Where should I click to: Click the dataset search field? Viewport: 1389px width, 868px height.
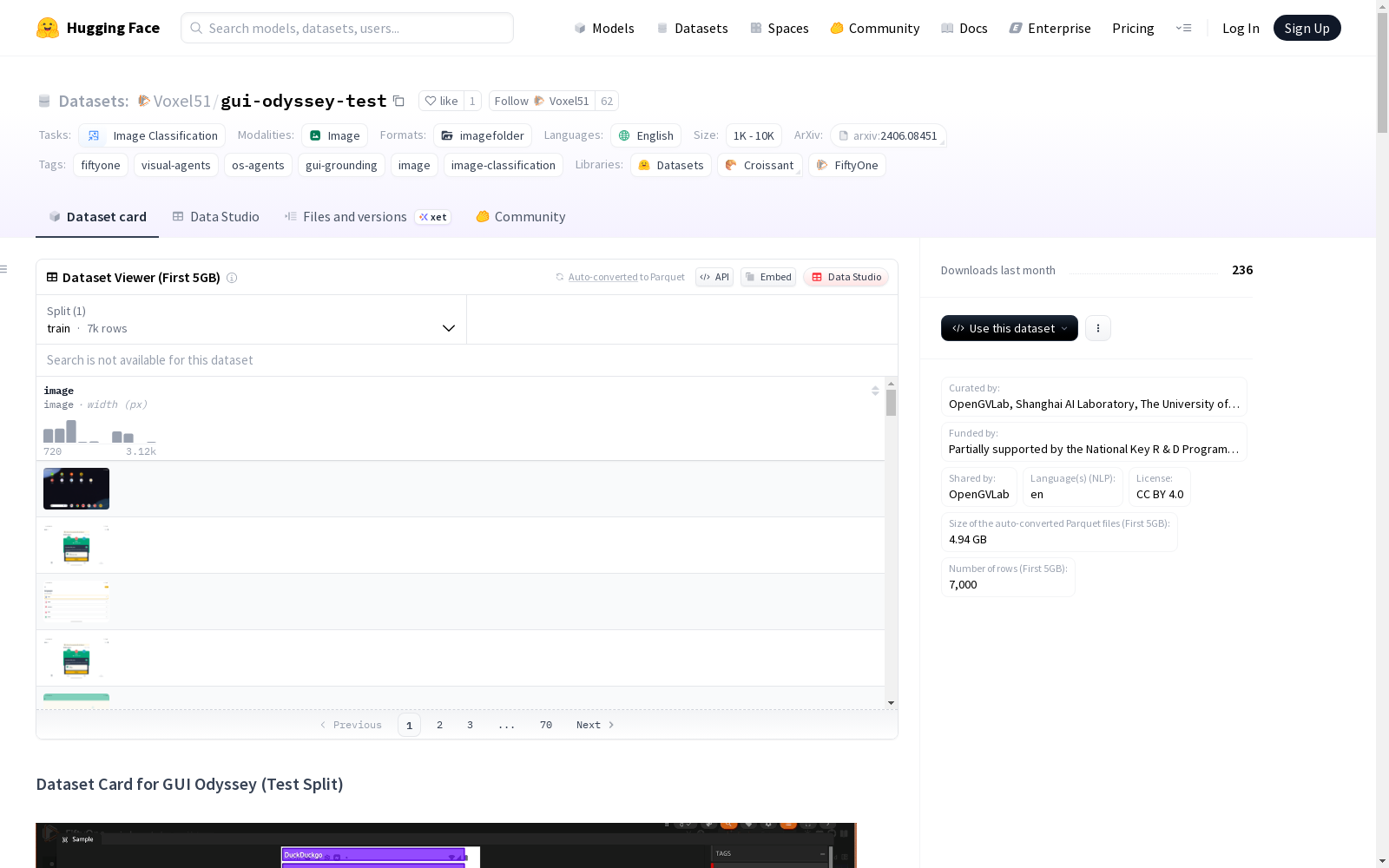[467, 360]
